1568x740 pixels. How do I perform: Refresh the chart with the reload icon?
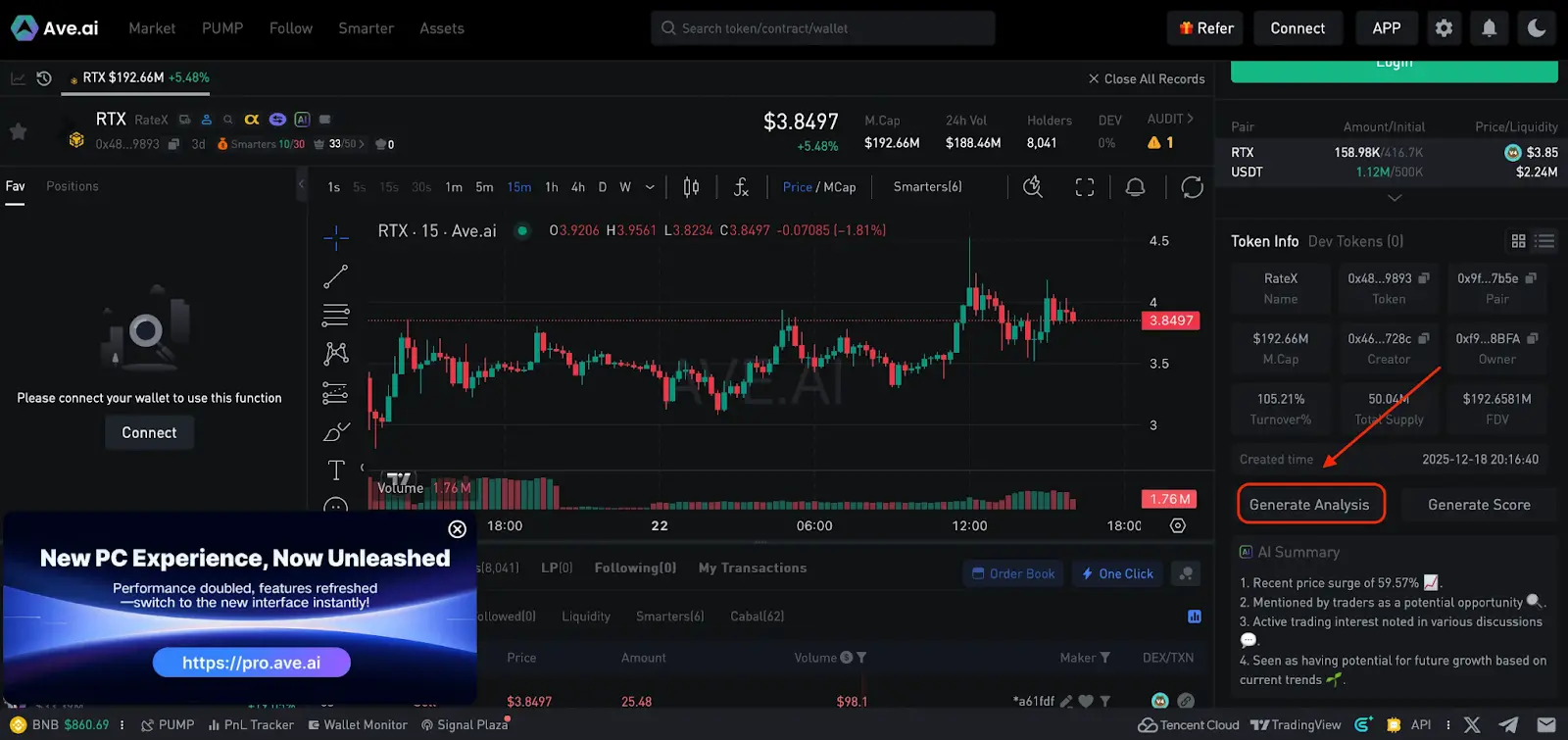(x=1192, y=187)
